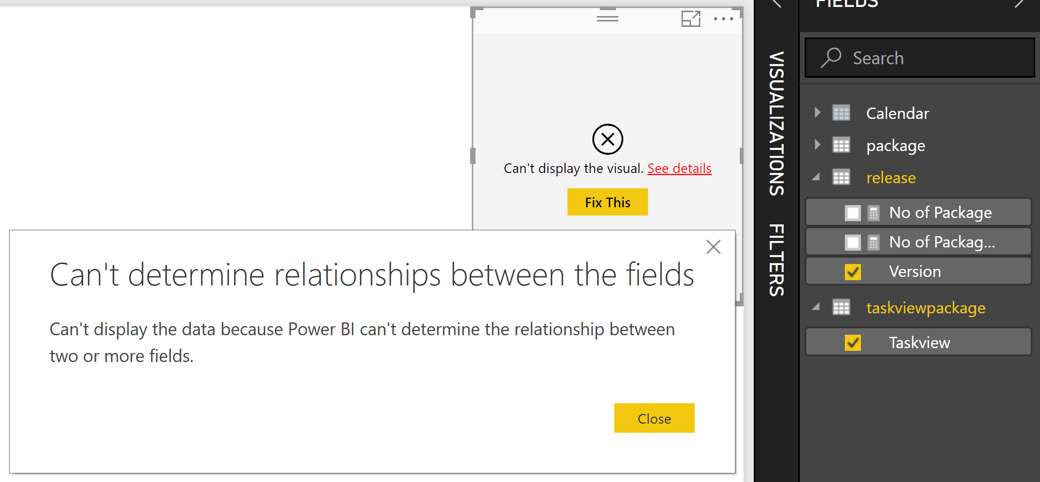Expand the Calendar table

(x=818, y=113)
